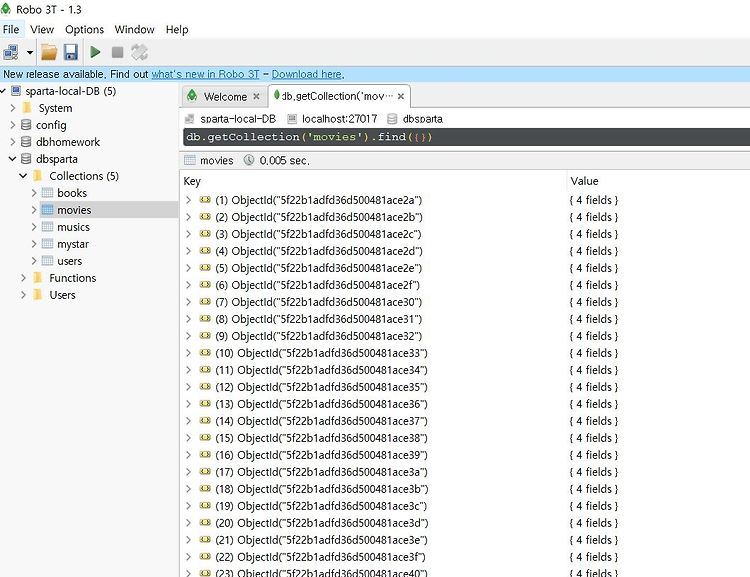This screenshot has width=750, height=577.
Task: Click the dbsparta database cylinder icon in tree
Action: tap(26, 159)
